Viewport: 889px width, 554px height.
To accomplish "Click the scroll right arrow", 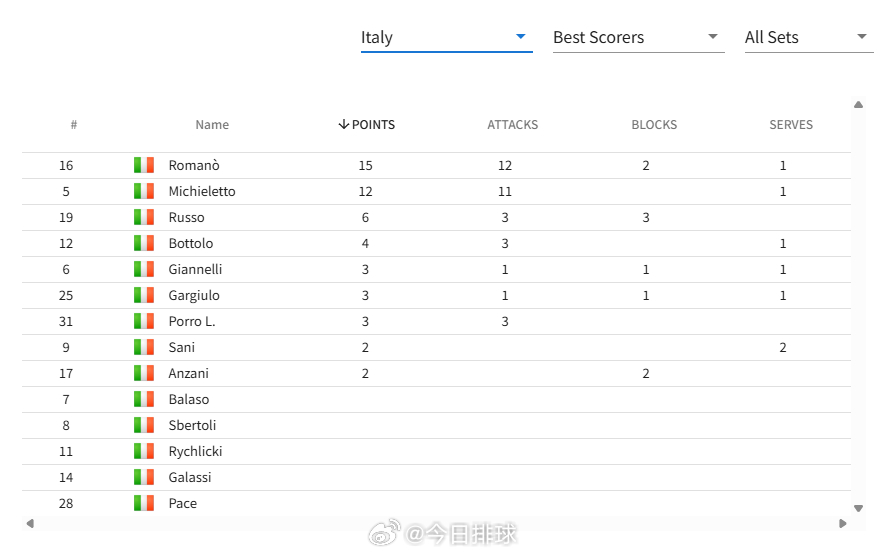I will pyautogui.click(x=843, y=523).
